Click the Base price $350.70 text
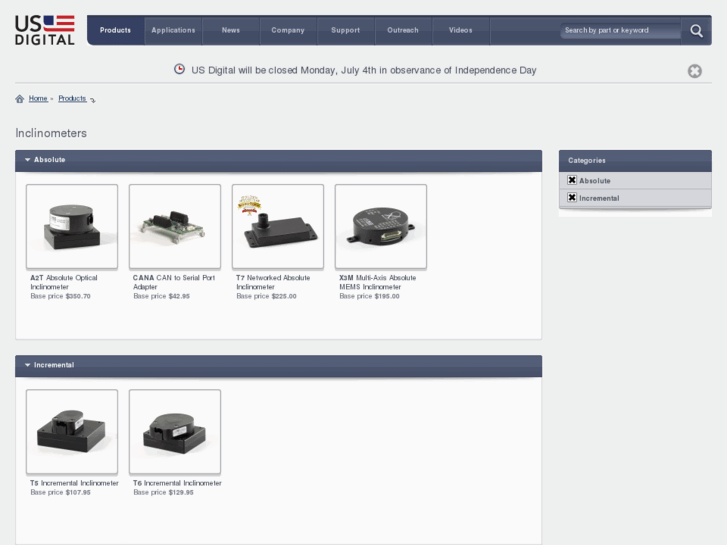 pyautogui.click(x=60, y=296)
